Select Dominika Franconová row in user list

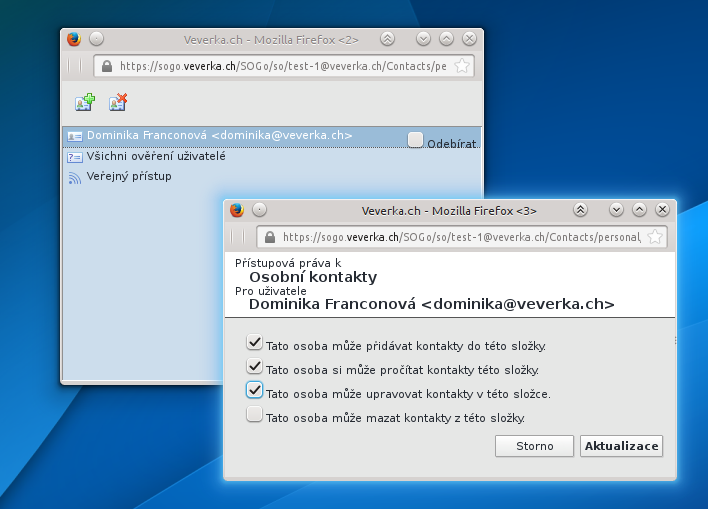[x=272, y=137]
